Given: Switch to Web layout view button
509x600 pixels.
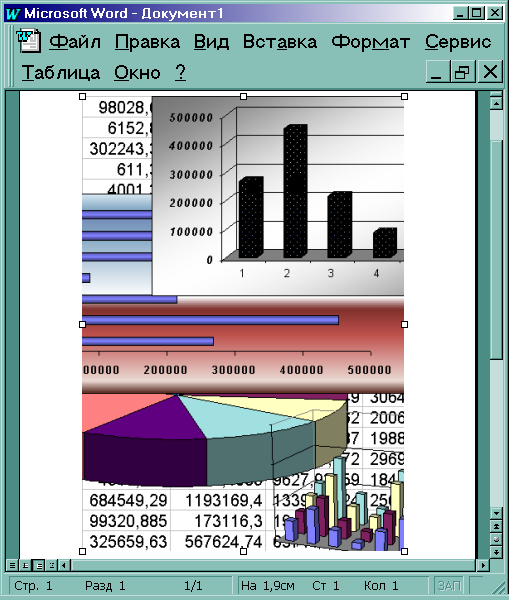Looking at the screenshot, I should 26,565.
